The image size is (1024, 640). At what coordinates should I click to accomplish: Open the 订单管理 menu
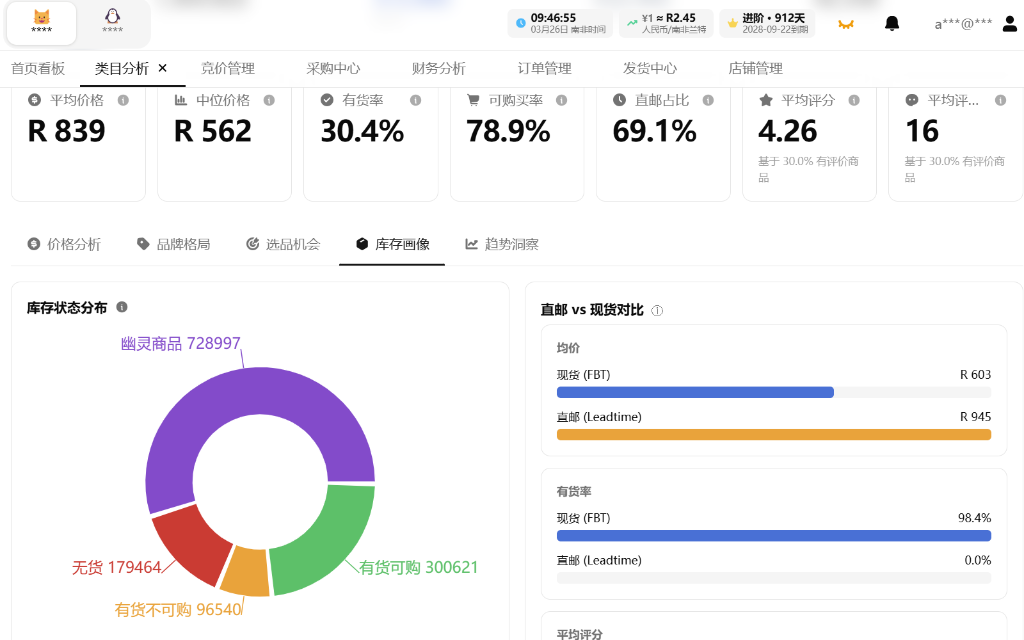point(543,68)
